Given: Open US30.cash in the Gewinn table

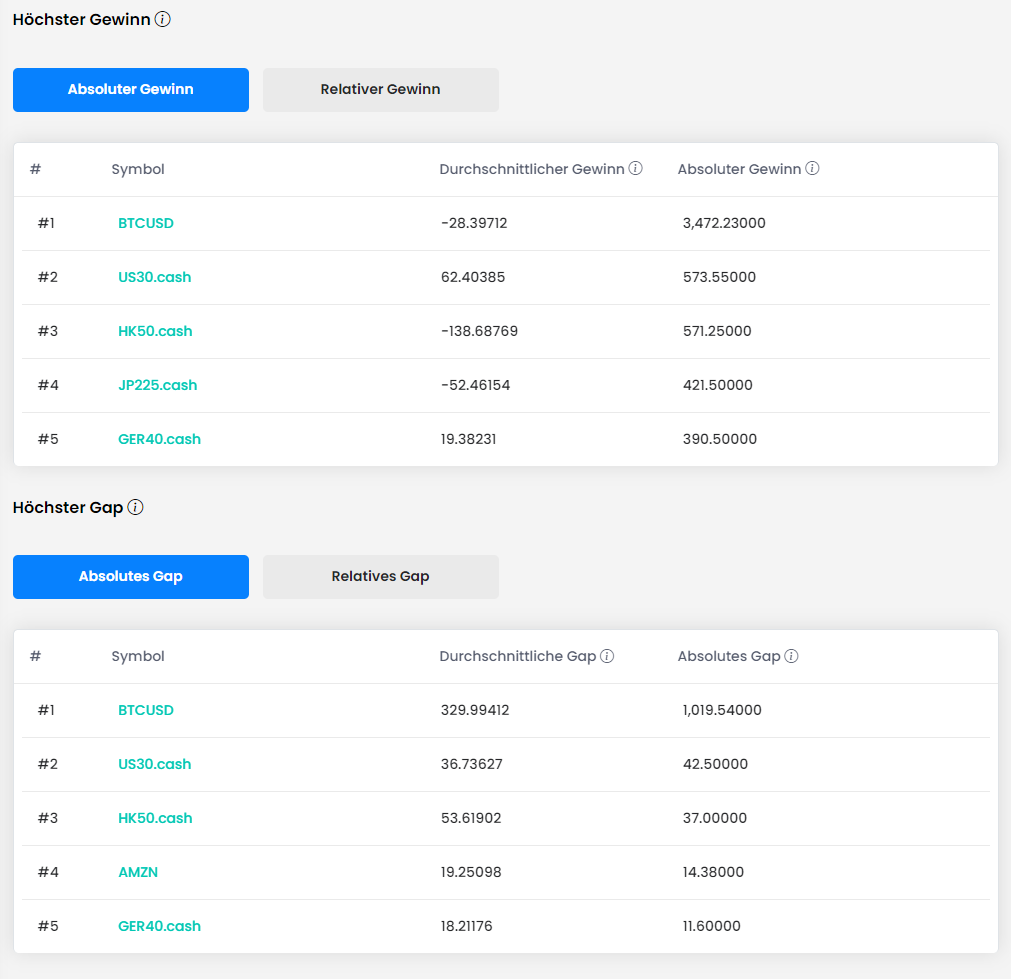Looking at the screenshot, I should (x=154, y=277).
